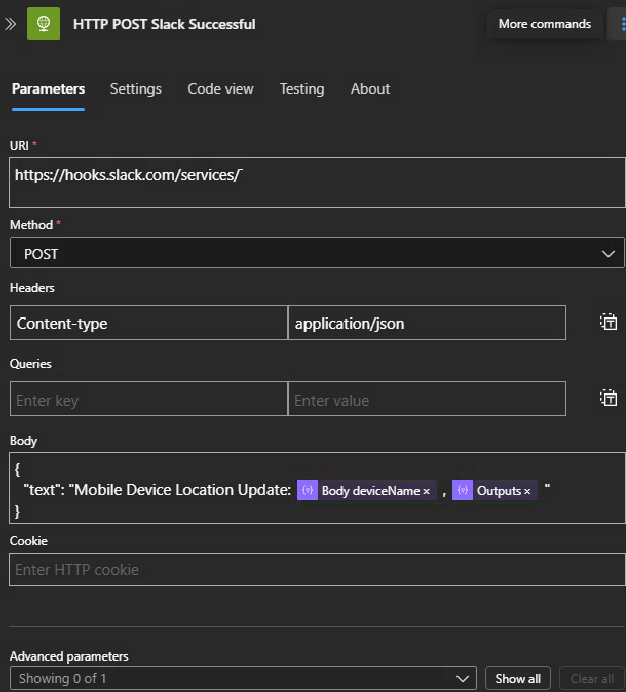
Task: Click the Cookie input field
Action: coord(317,570)
